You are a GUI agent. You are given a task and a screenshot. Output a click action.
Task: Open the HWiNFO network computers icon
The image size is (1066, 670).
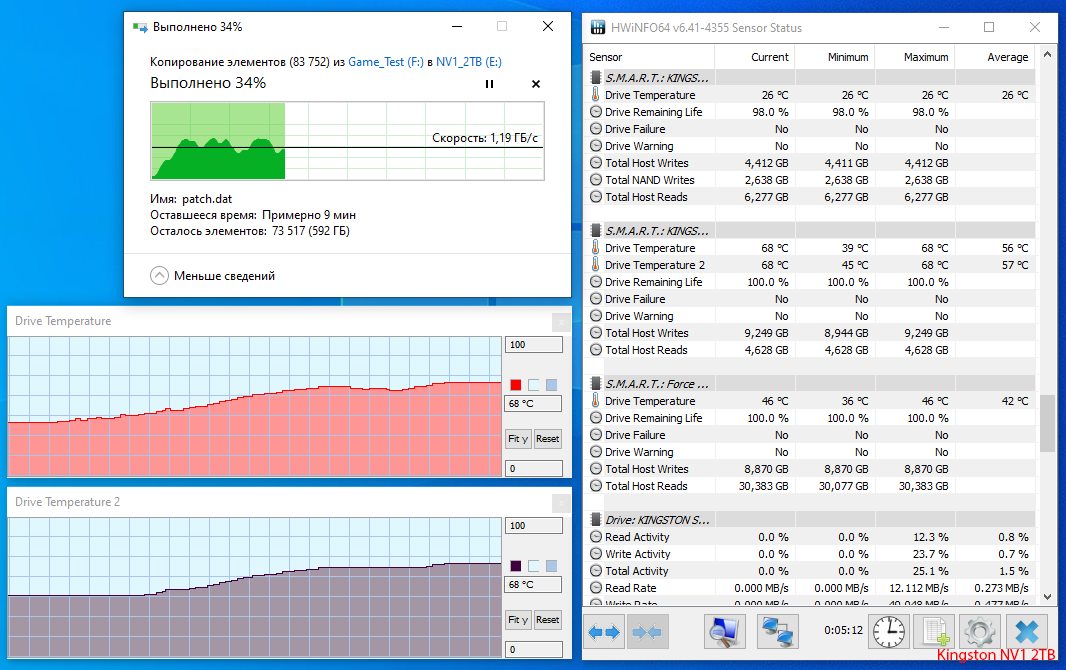point(777,632)
